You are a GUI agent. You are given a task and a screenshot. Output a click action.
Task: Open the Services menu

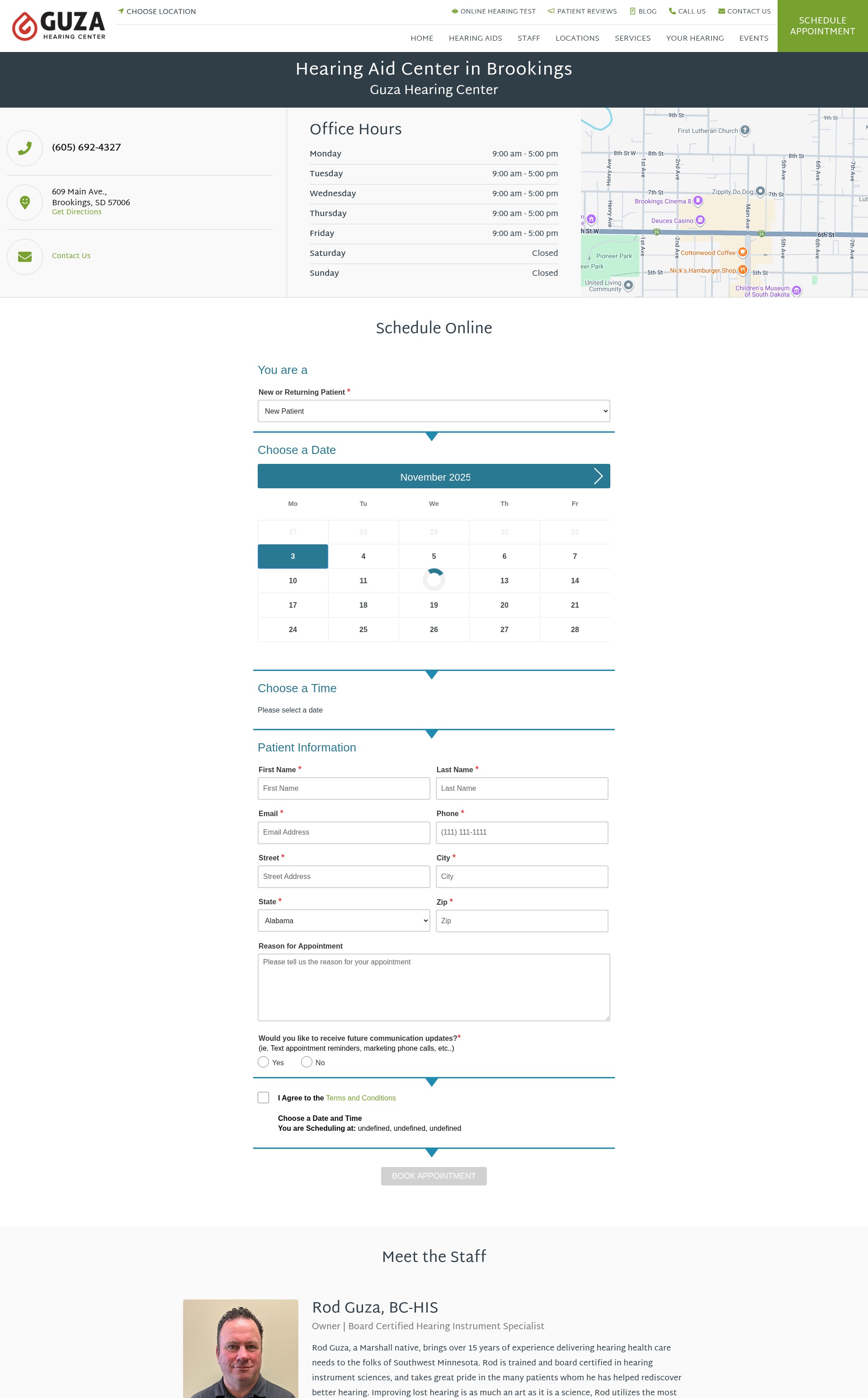632,38
